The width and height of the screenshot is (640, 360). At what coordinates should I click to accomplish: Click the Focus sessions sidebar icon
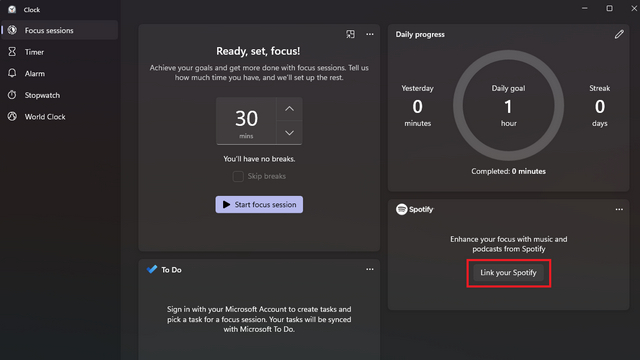point(12,30)
